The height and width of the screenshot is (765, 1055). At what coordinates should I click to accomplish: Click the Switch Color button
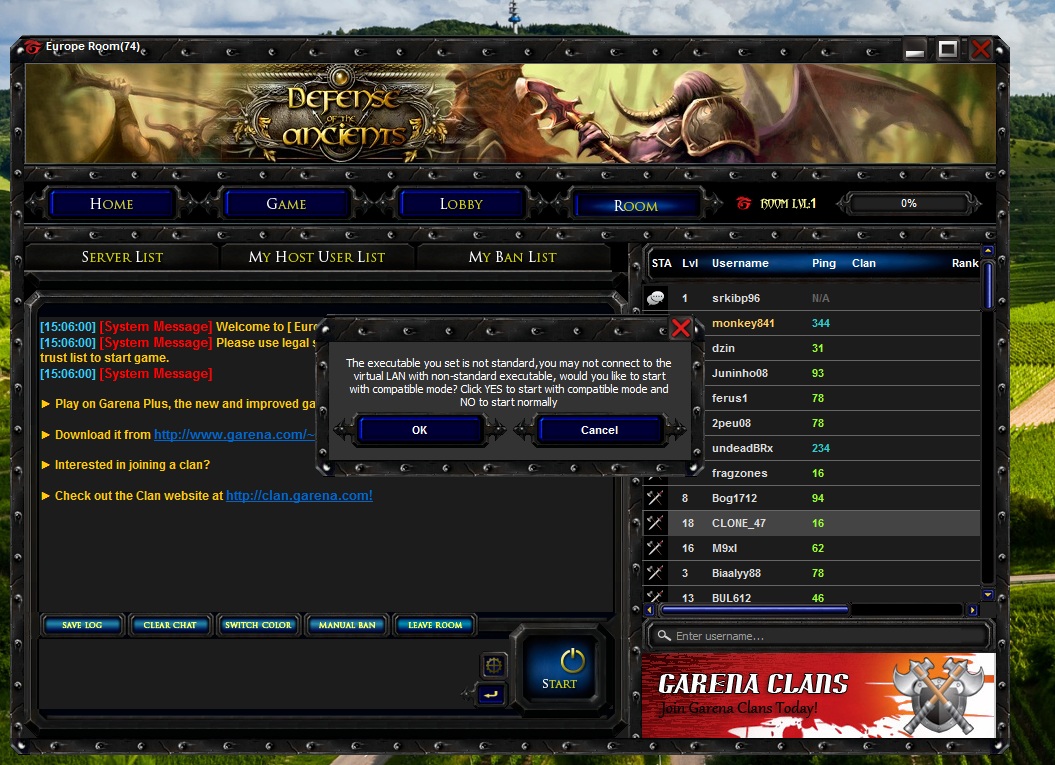[x=258, y=625]
